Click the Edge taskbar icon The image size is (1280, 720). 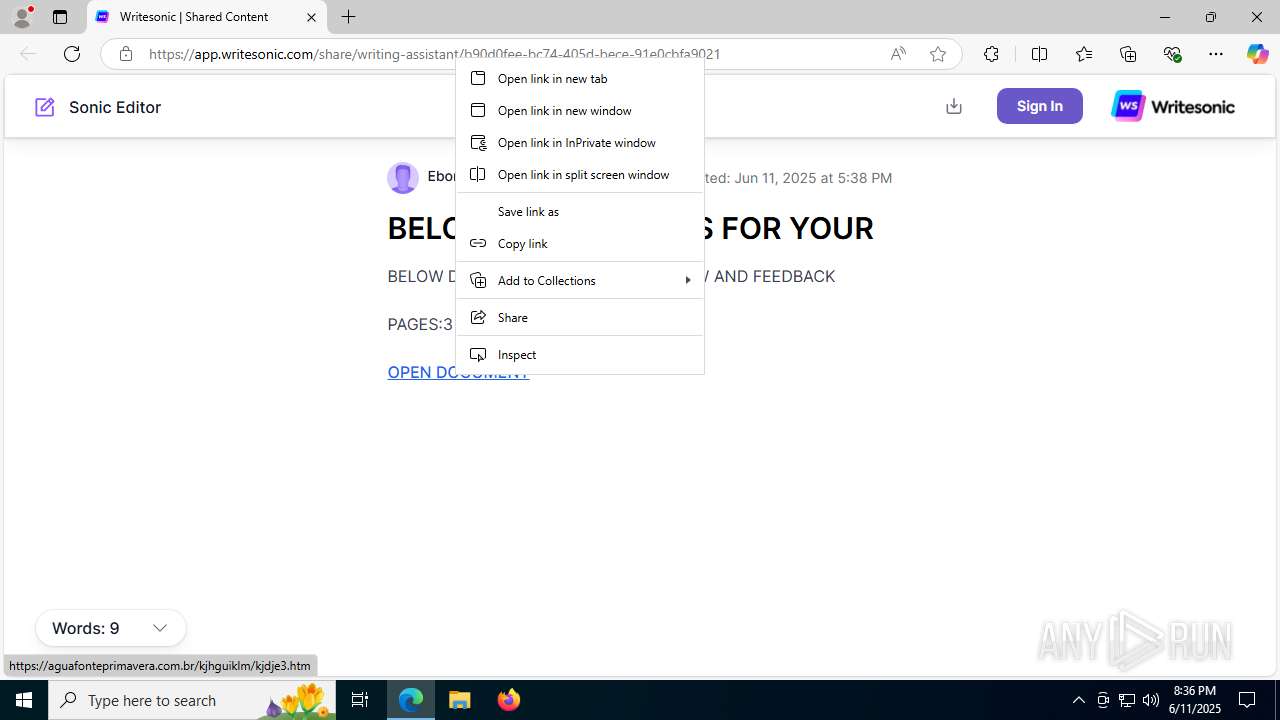point(411,700)
